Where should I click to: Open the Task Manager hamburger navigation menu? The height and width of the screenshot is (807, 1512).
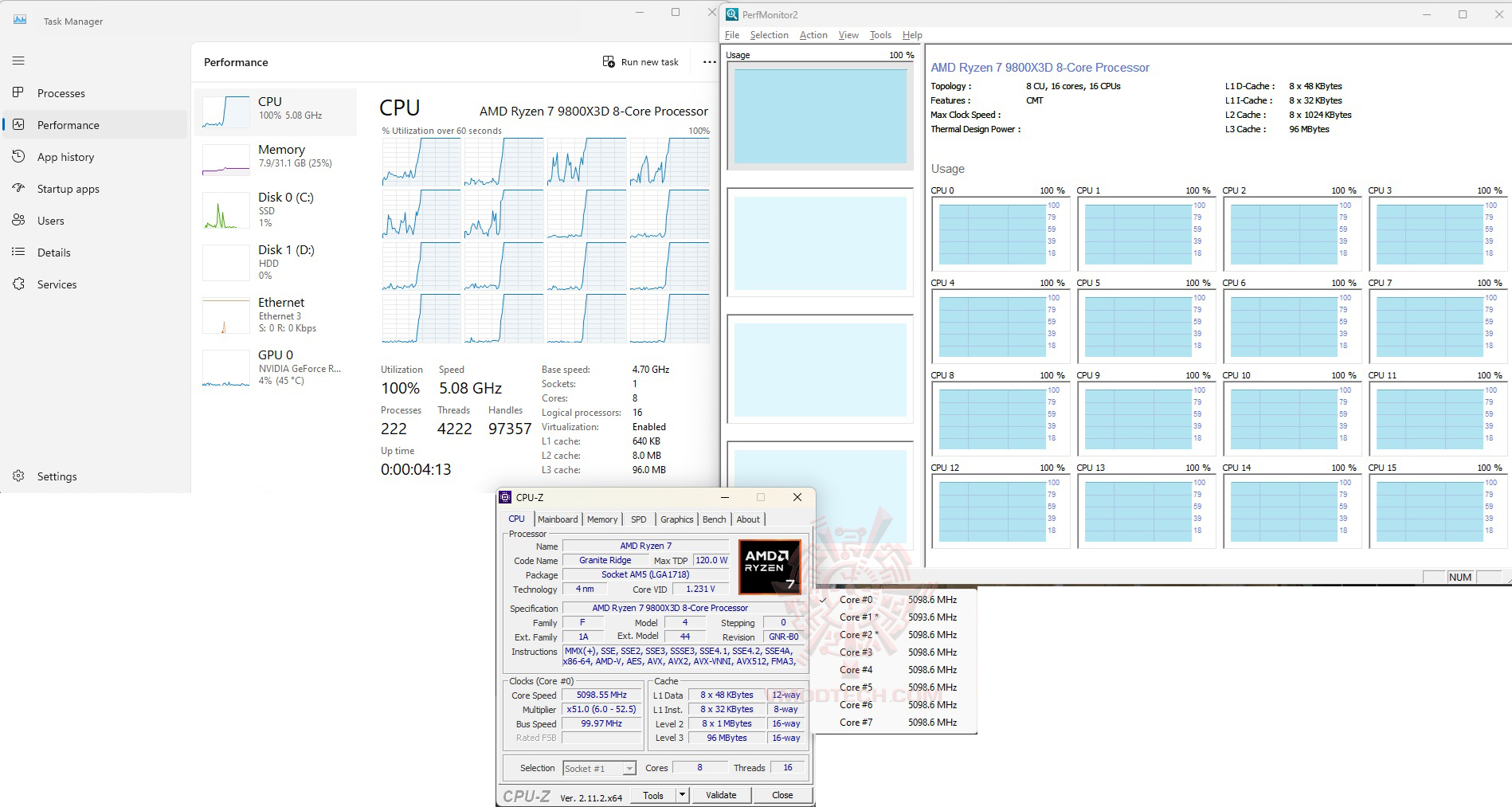coord(18,61)
